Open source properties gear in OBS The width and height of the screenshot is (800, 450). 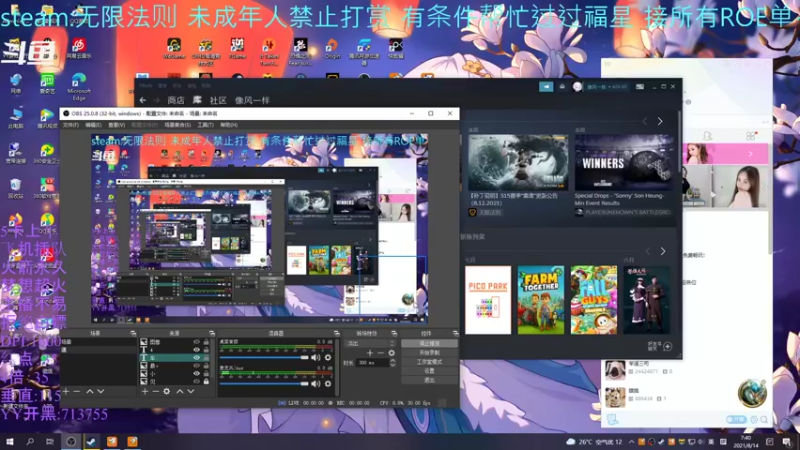click(x=167, y=391)
